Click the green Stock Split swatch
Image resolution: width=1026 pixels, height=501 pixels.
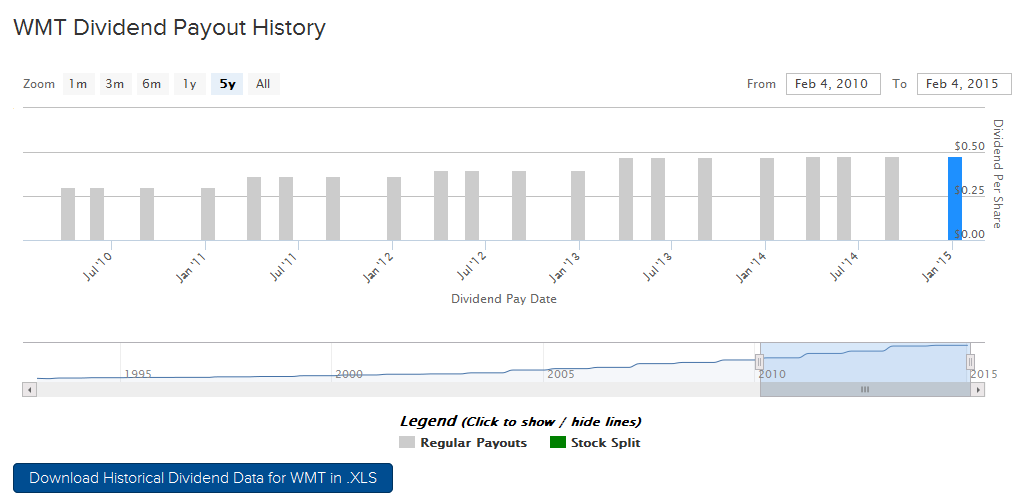tap(557, 443)
